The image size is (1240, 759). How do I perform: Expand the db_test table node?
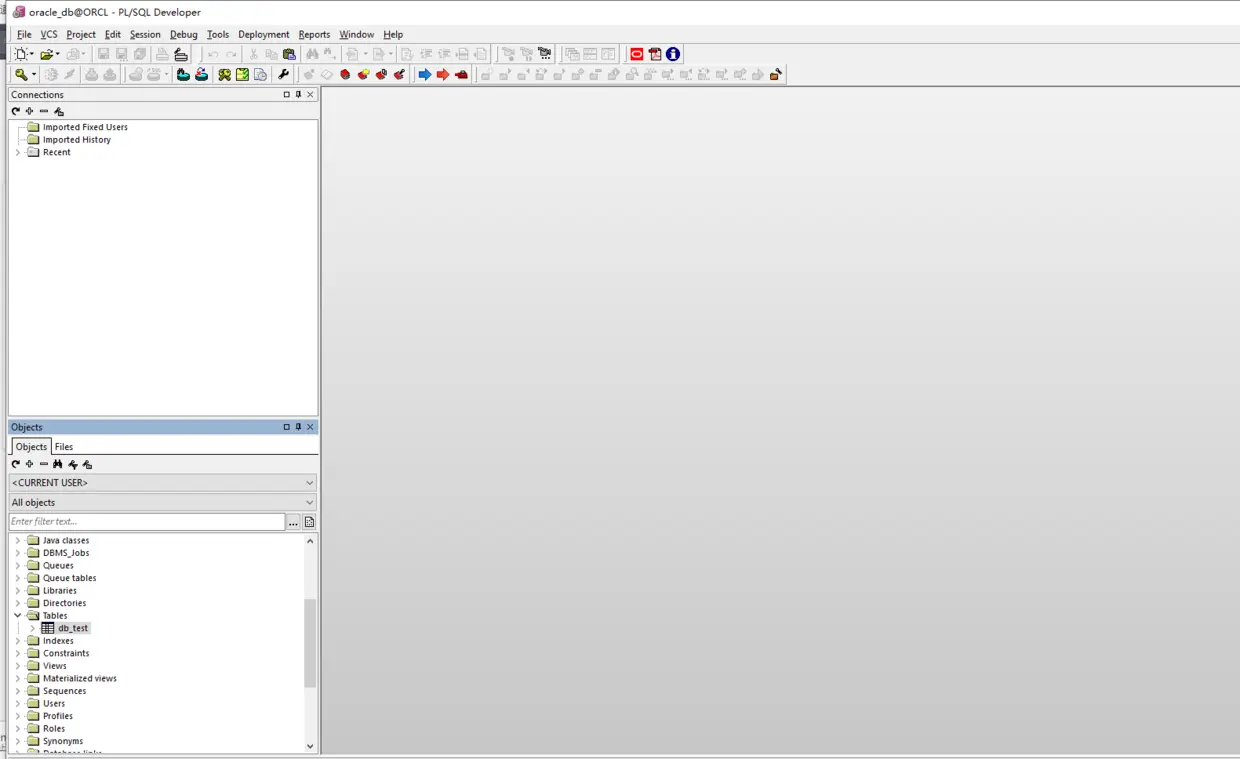[32, 628]
